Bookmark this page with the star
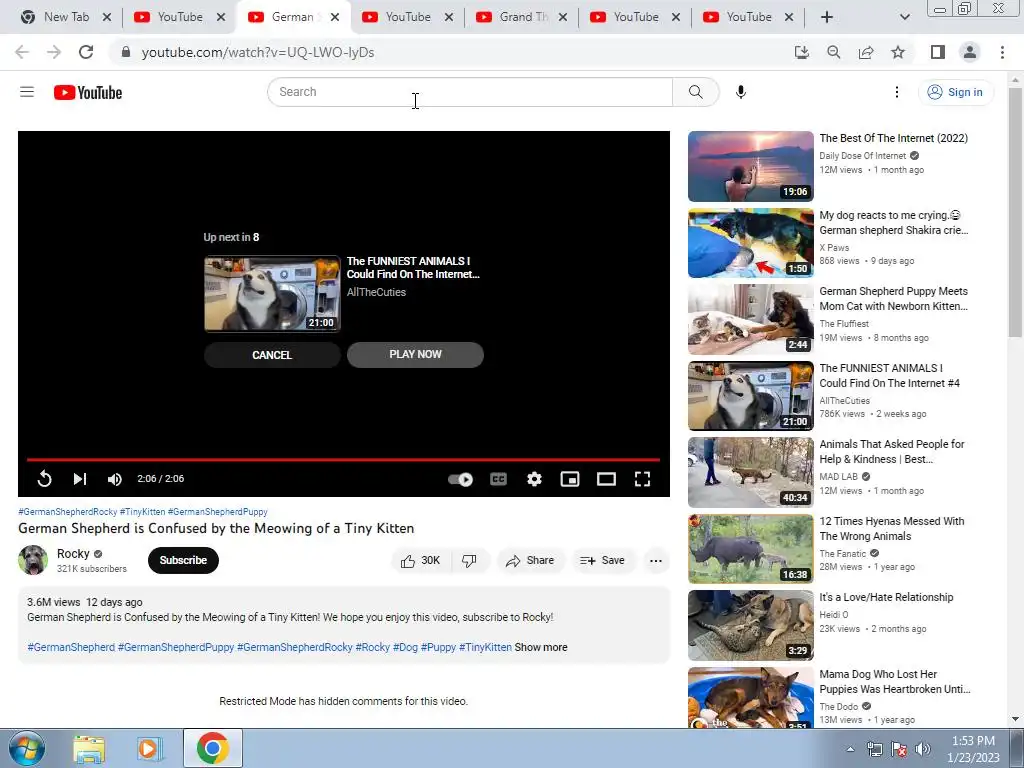1024x768 pixels. [898, 52]
